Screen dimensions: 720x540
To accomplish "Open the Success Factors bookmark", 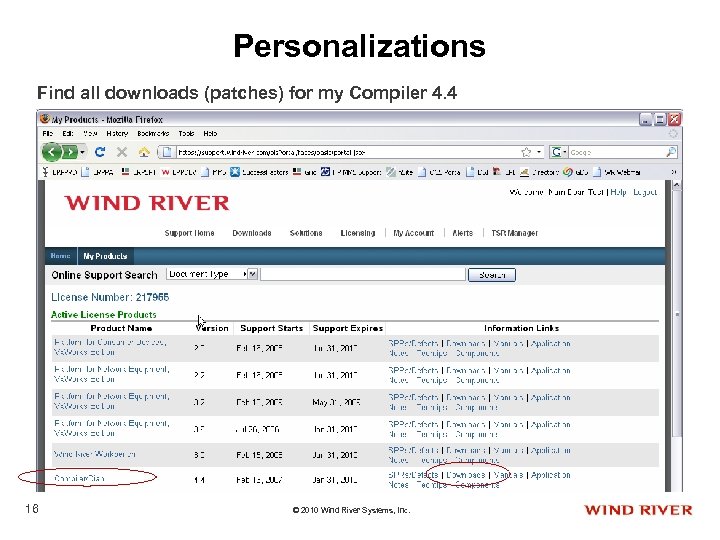I will 260,172.
